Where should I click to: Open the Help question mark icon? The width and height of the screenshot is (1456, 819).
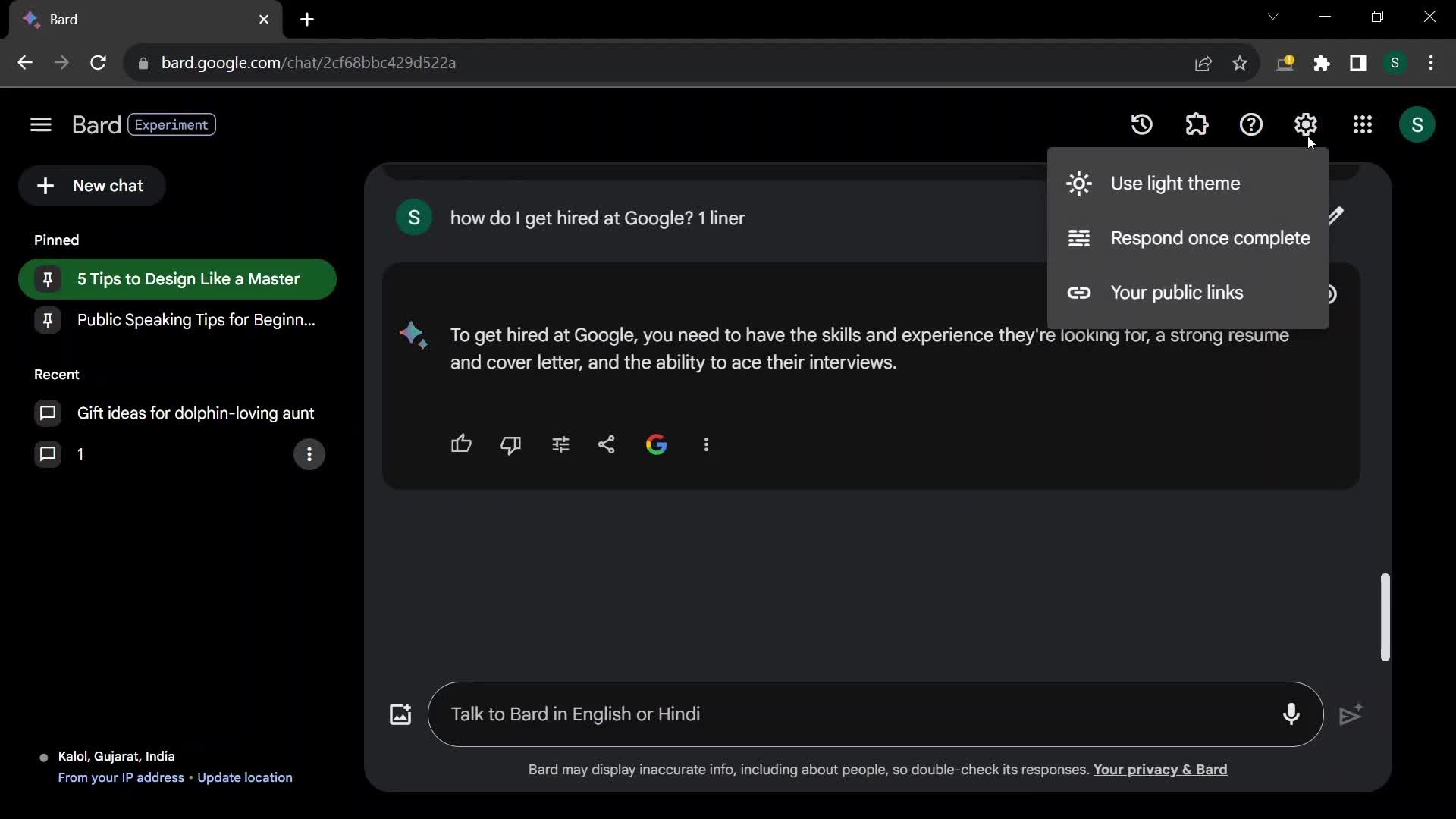coord(1251,124)
